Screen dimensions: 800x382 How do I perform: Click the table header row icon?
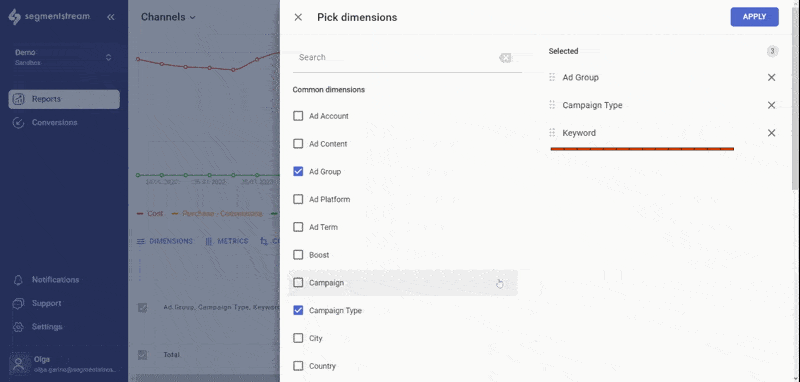point(142,308)
